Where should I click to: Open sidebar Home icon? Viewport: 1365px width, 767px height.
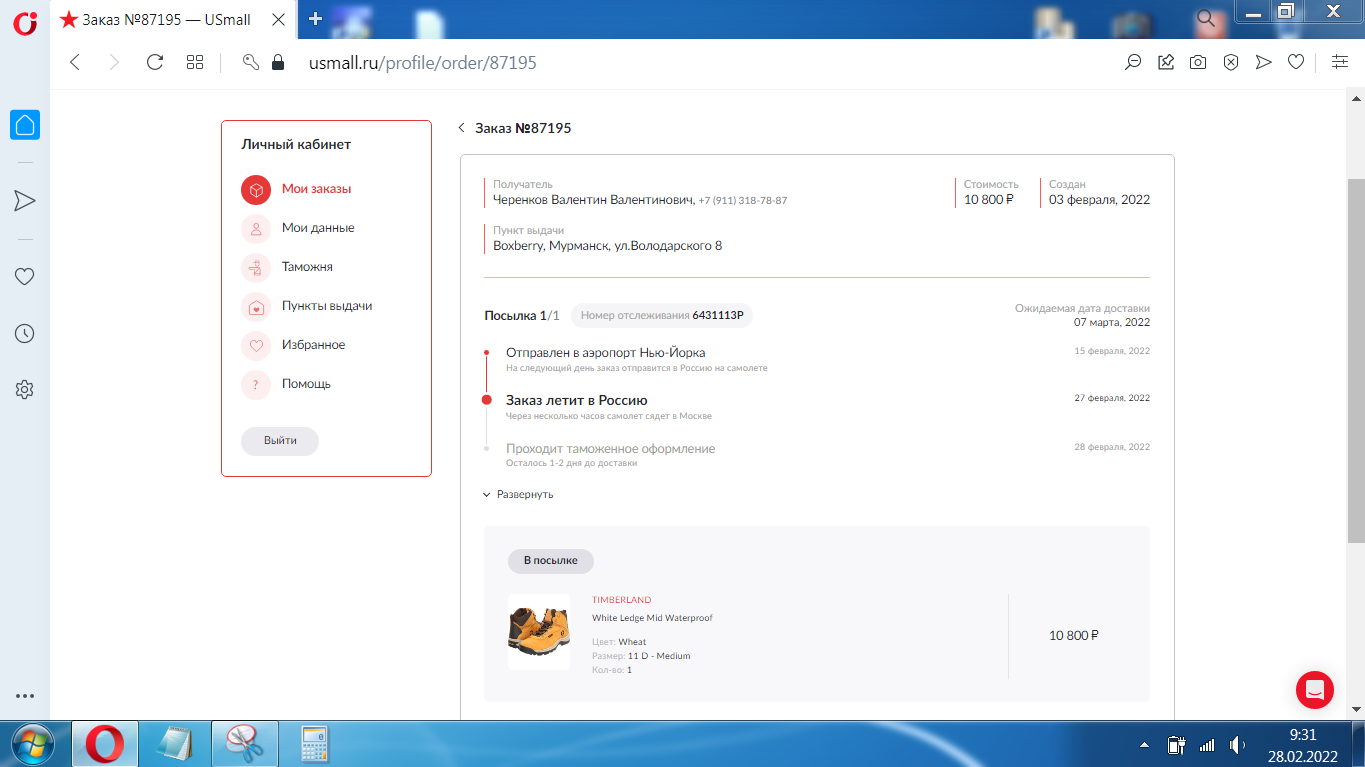coord(25,125)
